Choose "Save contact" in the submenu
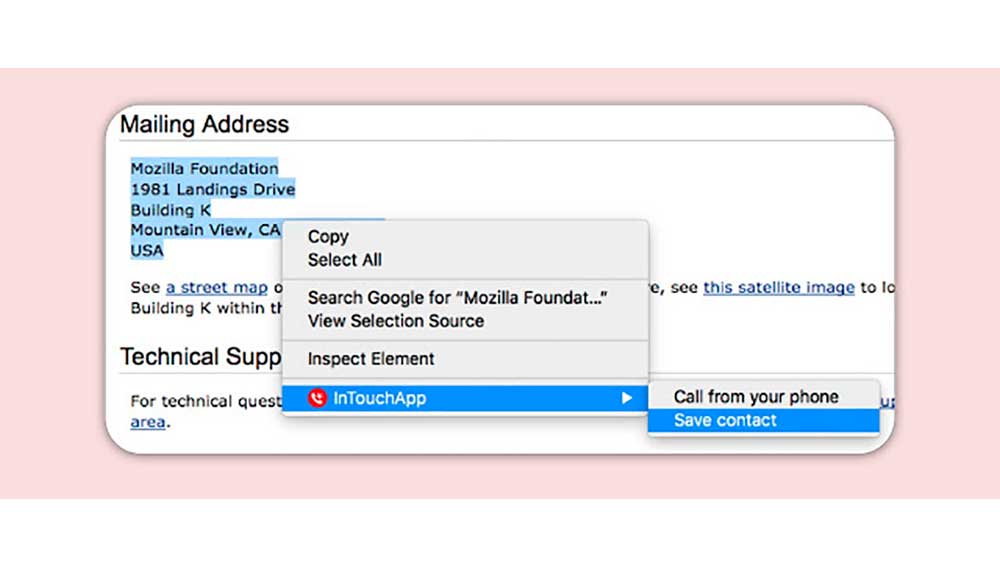This screenshot has height=567, width=1000. pyautogui.click(x=725, y=420)
